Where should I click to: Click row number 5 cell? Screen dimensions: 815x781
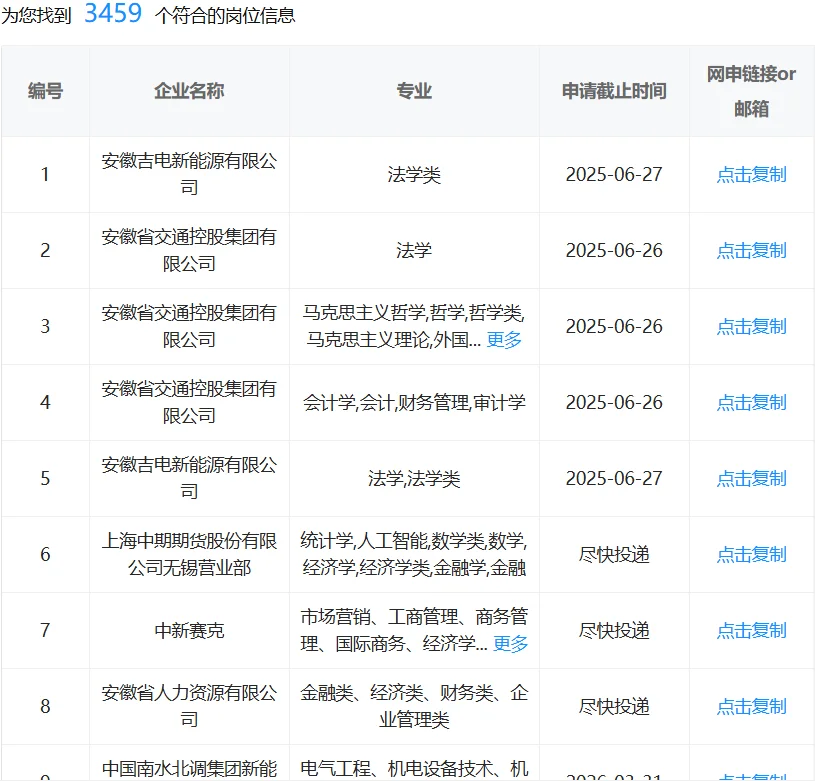pyautogui.click(x=45, y=478)
